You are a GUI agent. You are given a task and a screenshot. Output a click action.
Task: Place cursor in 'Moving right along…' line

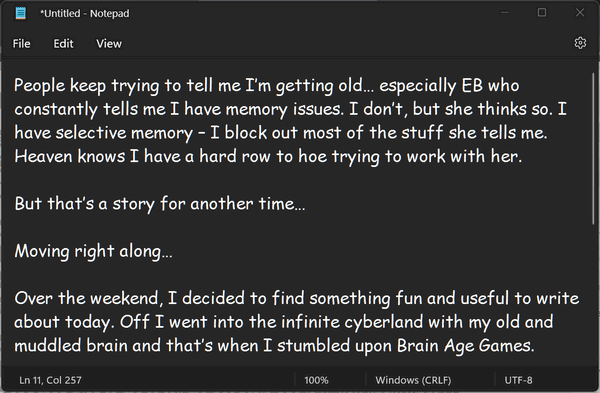click(93, 251)
